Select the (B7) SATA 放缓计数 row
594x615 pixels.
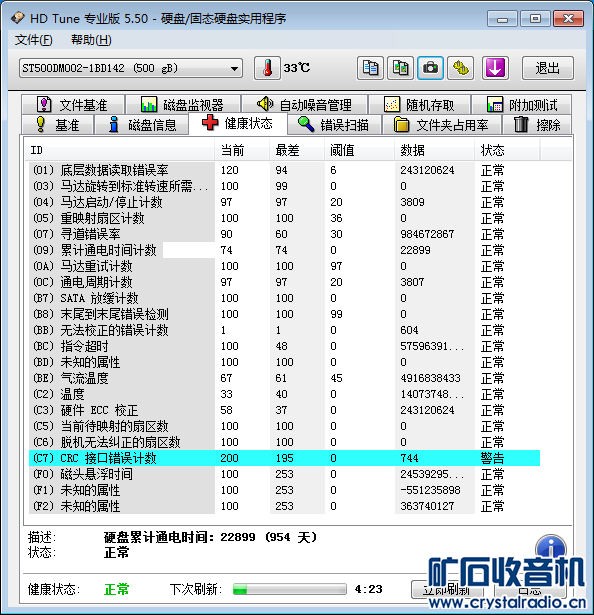[x=284, y=298]
